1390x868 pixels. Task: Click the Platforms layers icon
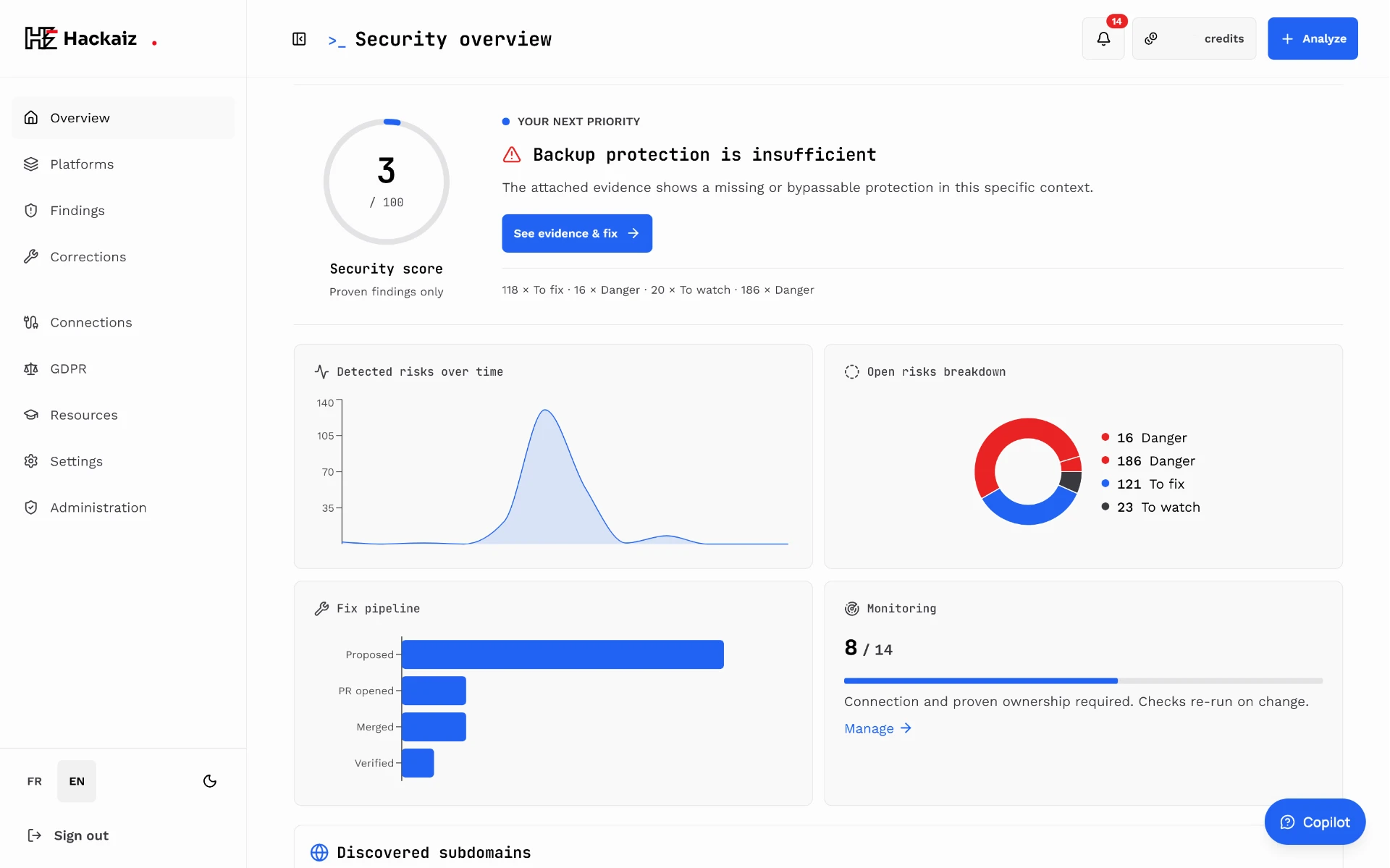click(31, 164)
